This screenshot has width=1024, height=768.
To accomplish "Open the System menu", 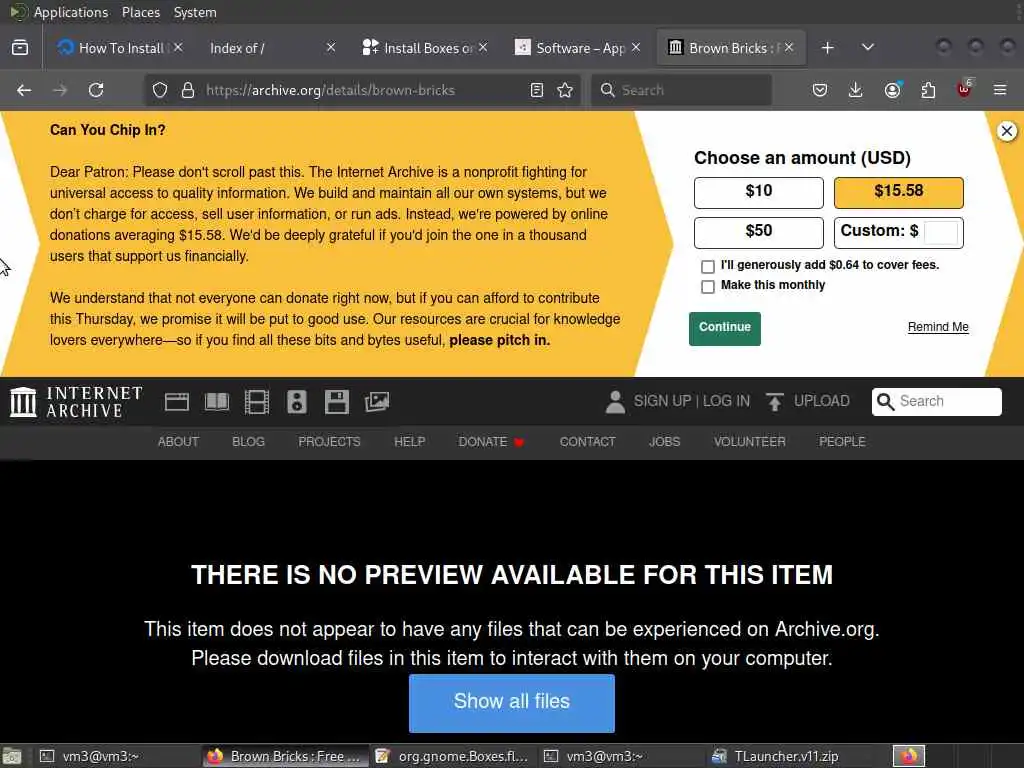I will (195, 12).
